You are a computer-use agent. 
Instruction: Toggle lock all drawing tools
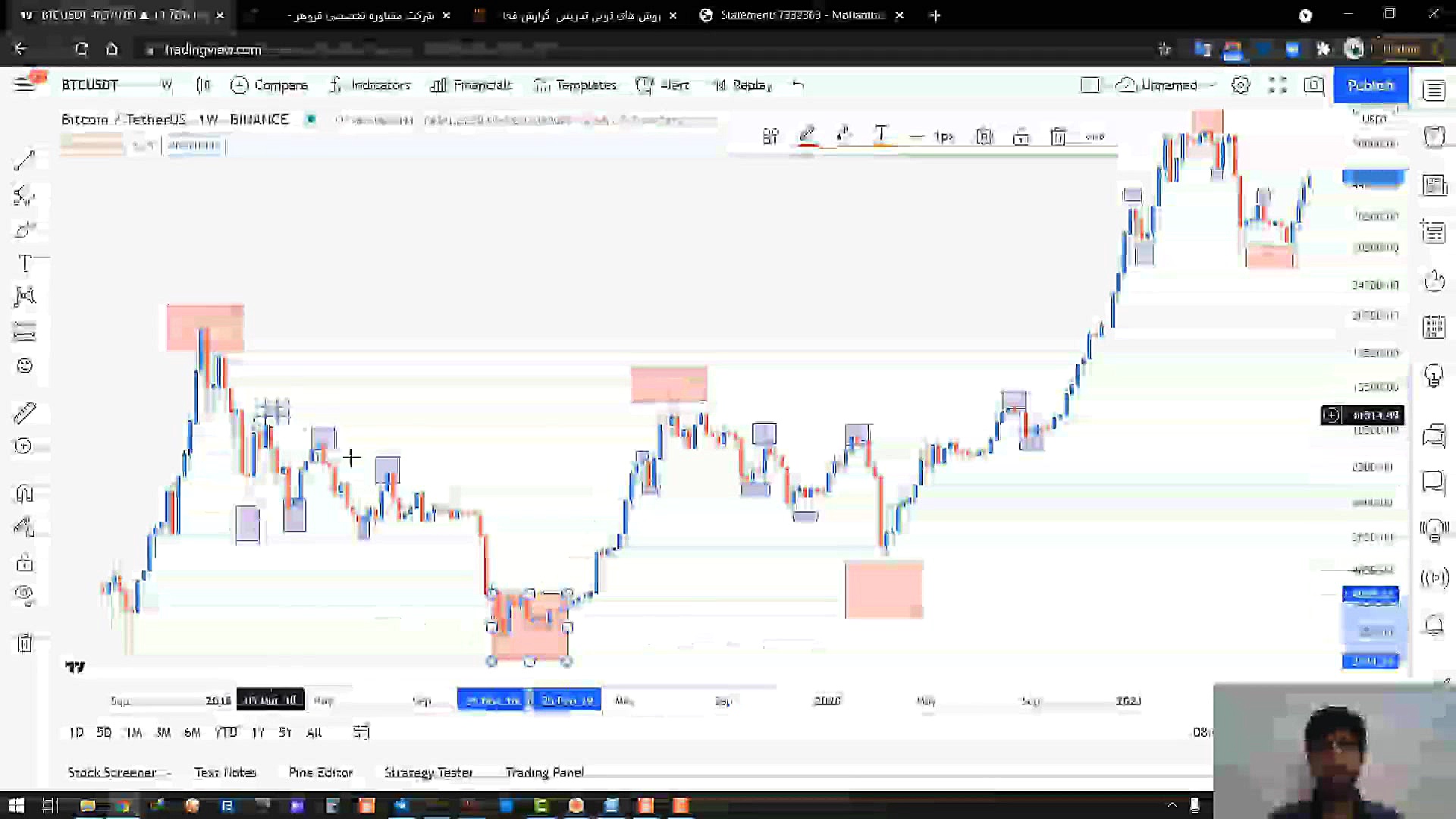24,563
